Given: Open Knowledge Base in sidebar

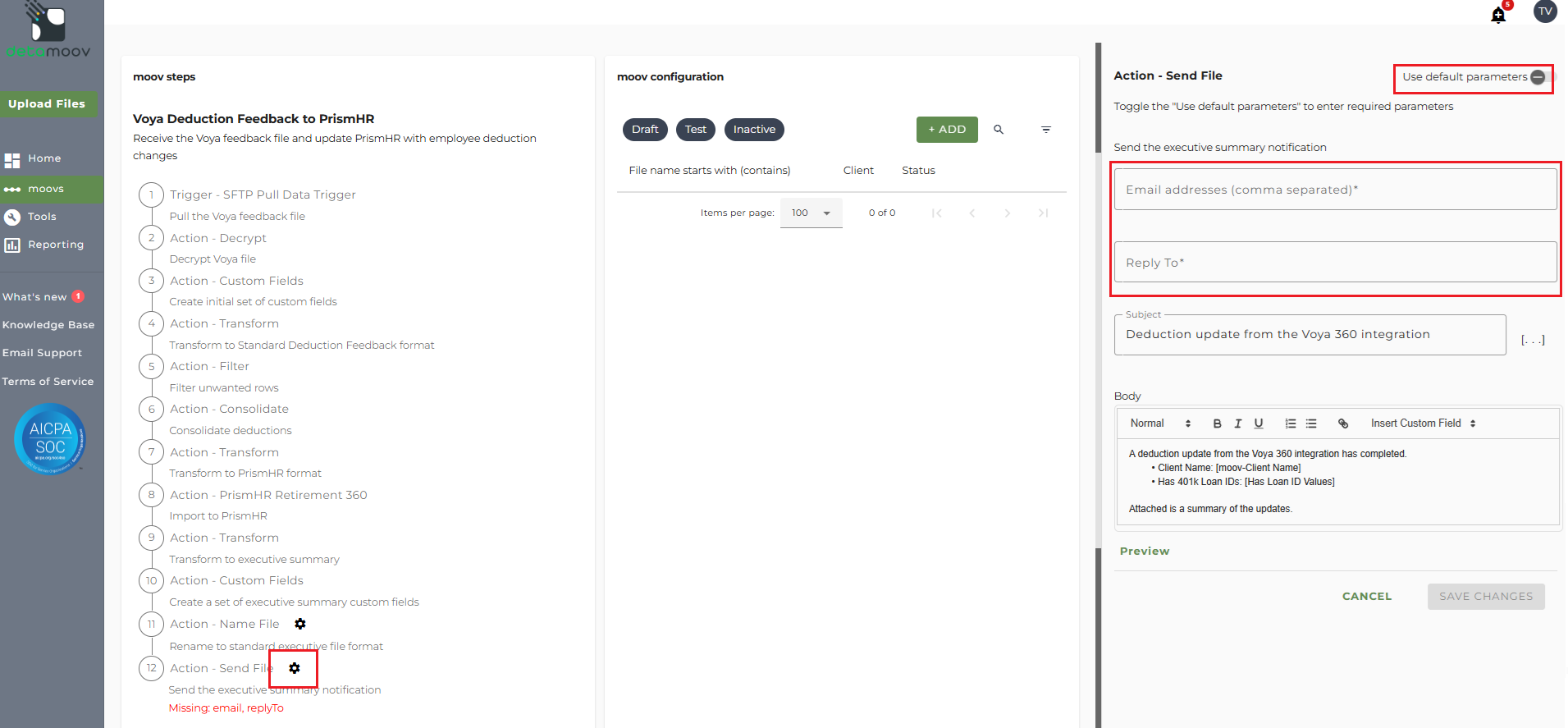Looking at the screenshot, I should (x=48, y=325).
